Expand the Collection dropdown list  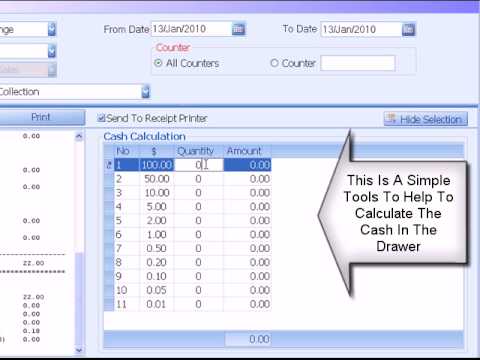[x=146, y=92]
